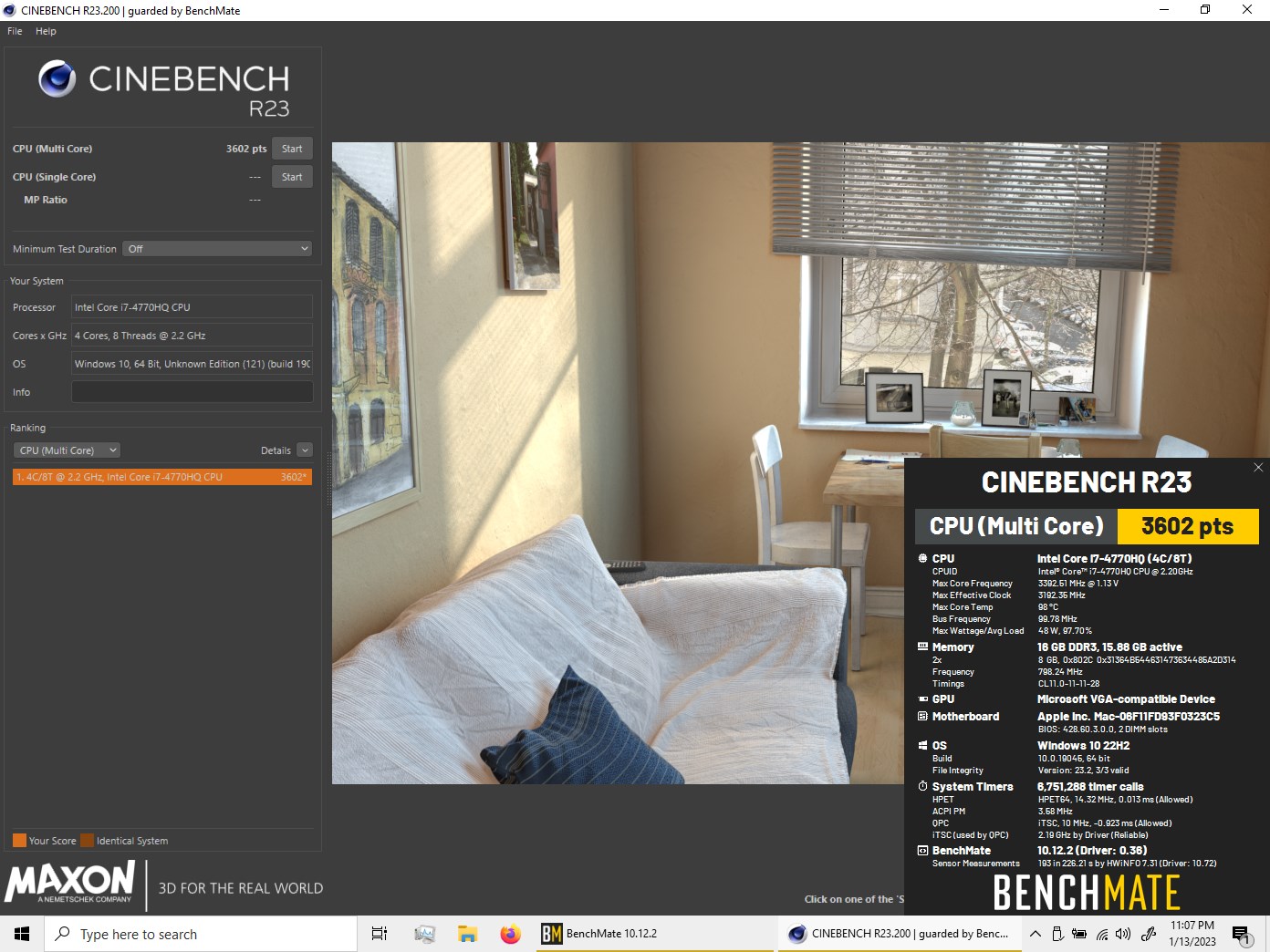Screen dimensions: 1270x952
Task: Click the Max Core Temp 98 °C value
Action: point(1048,607)
